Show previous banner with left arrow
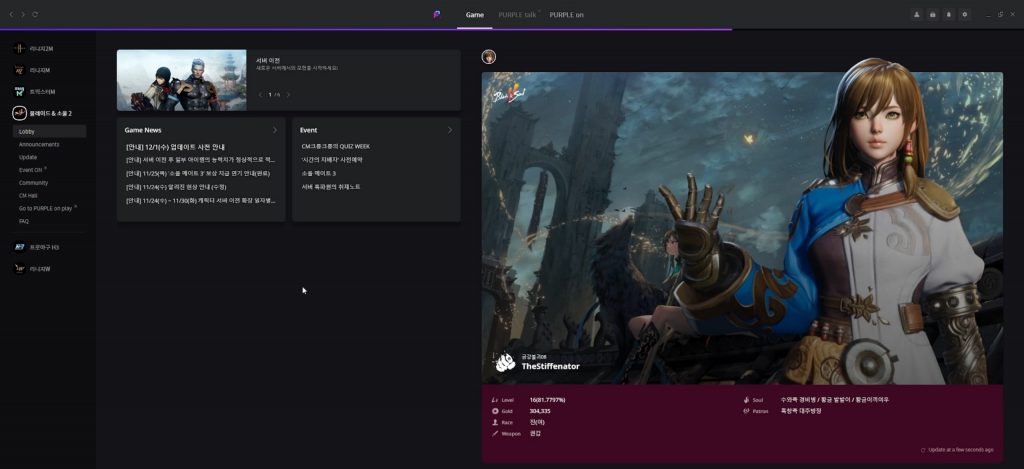This screenshot has width=1024, height=469. tap(261, 95)
